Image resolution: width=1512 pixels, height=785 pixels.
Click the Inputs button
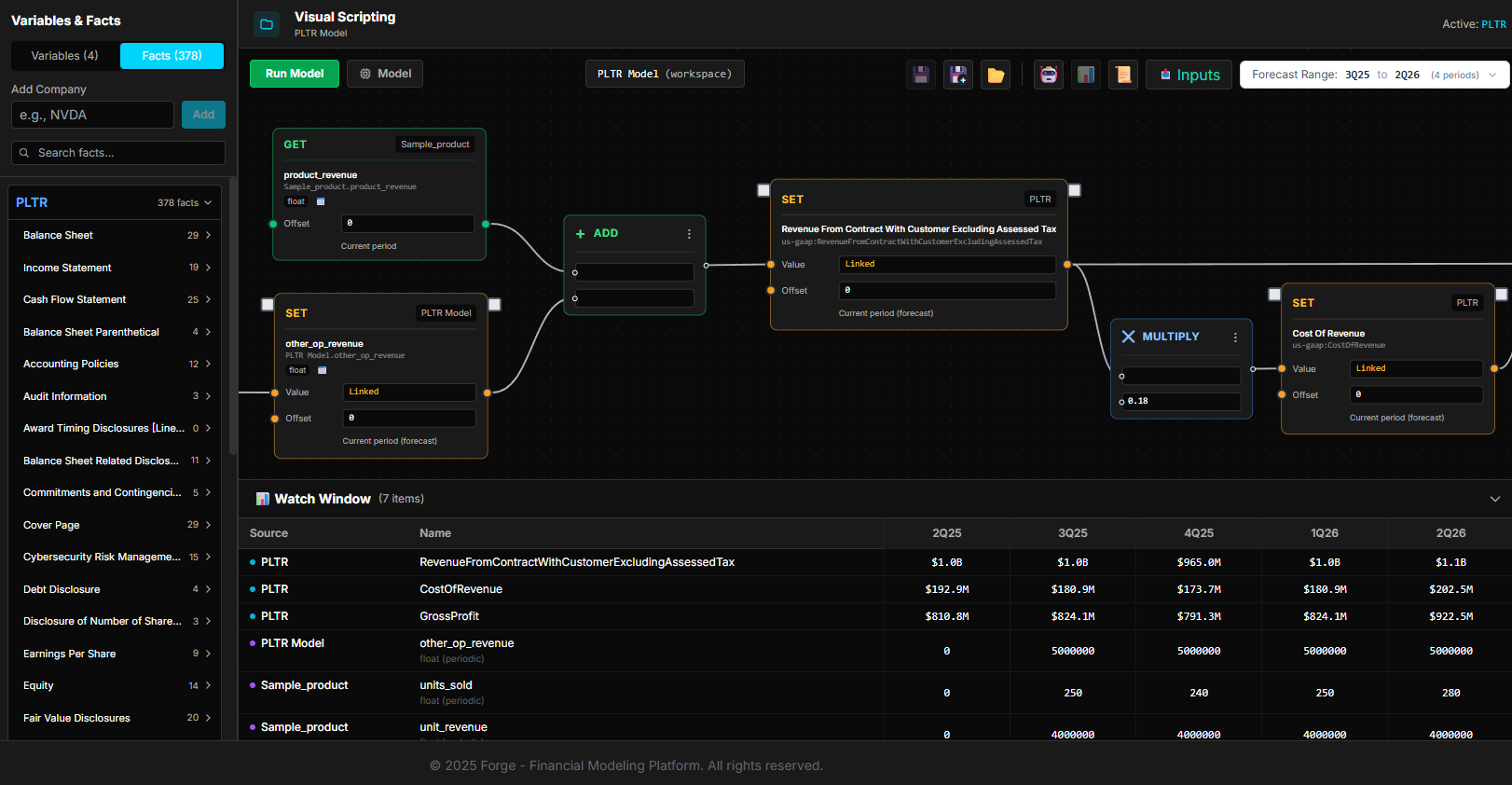(x=1189, y=75)
